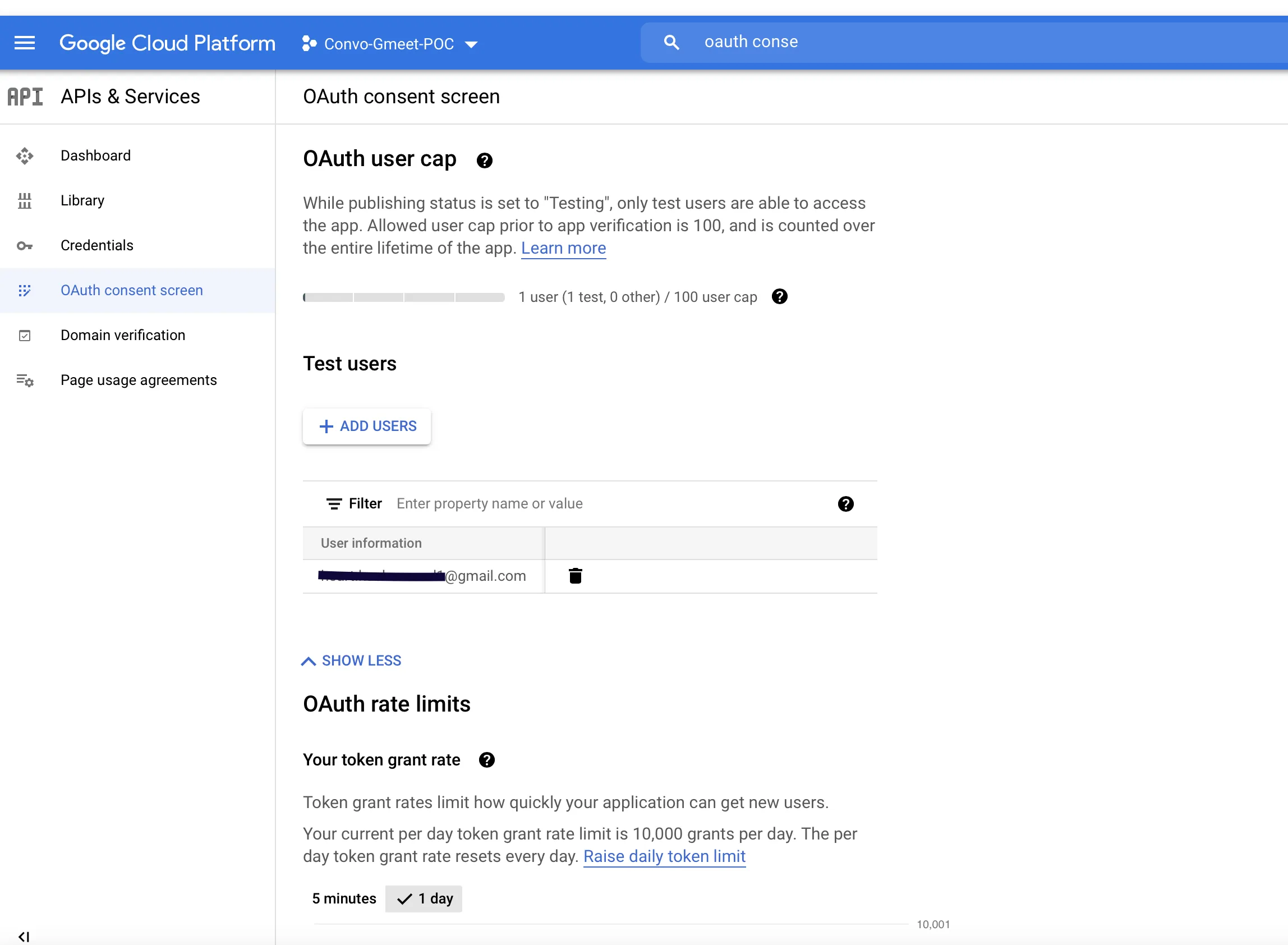Screen dimensions: 1288x945
Task: Open Credentials in the sidebar
Action: click(x=96, y=245)
